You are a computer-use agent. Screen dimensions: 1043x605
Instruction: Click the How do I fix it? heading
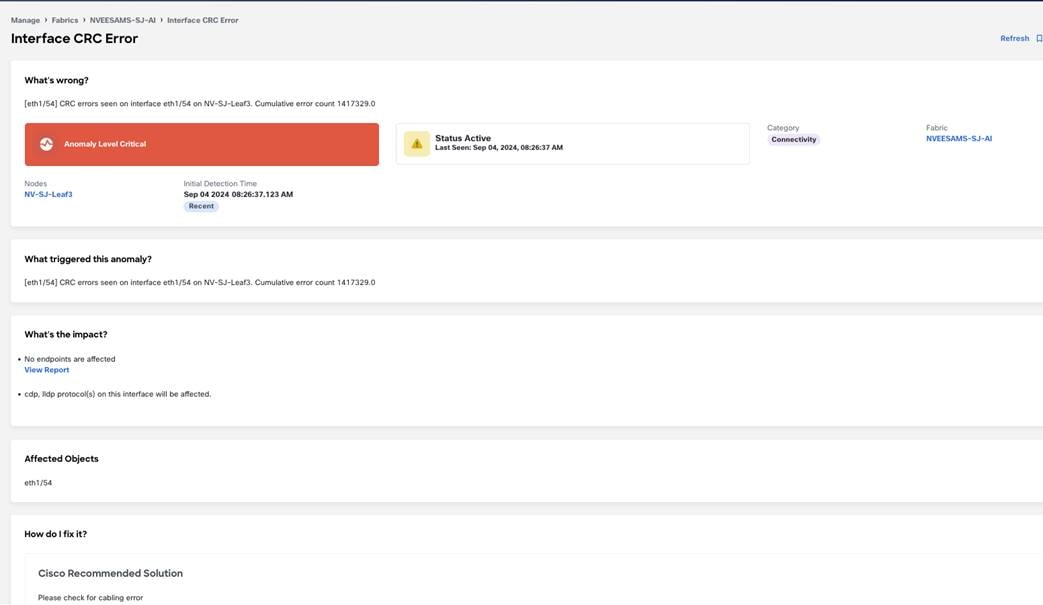coord(55,534)
